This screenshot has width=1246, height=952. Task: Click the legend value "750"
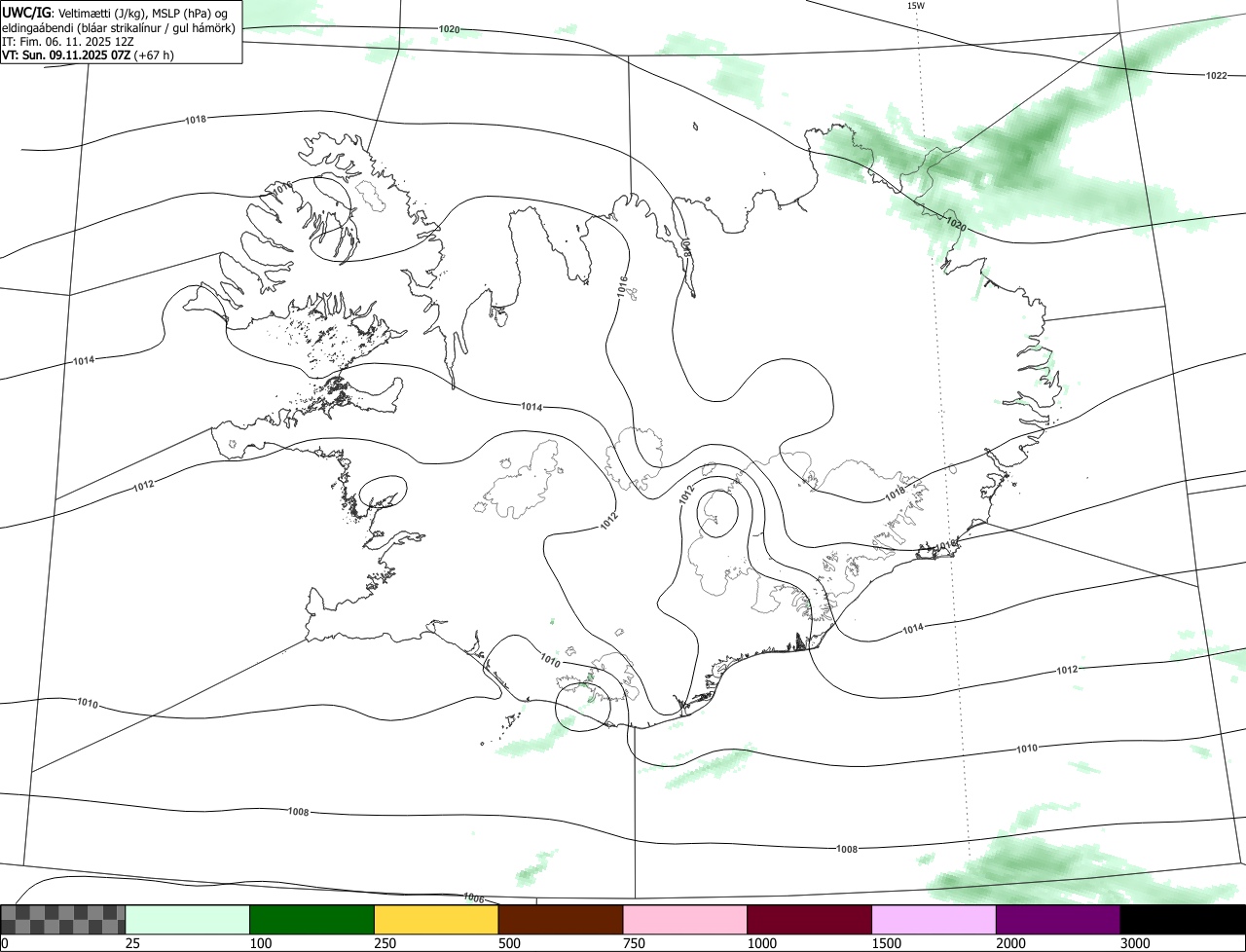[634, 943]
